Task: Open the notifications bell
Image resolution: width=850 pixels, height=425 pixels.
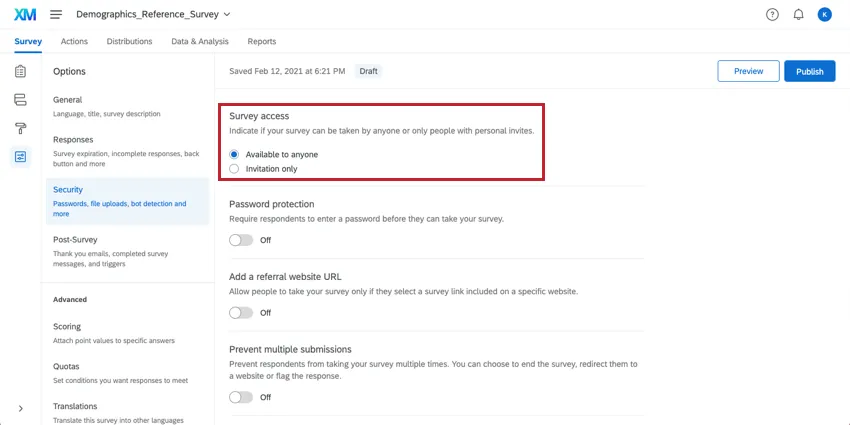Action: [x=798, y=14]
